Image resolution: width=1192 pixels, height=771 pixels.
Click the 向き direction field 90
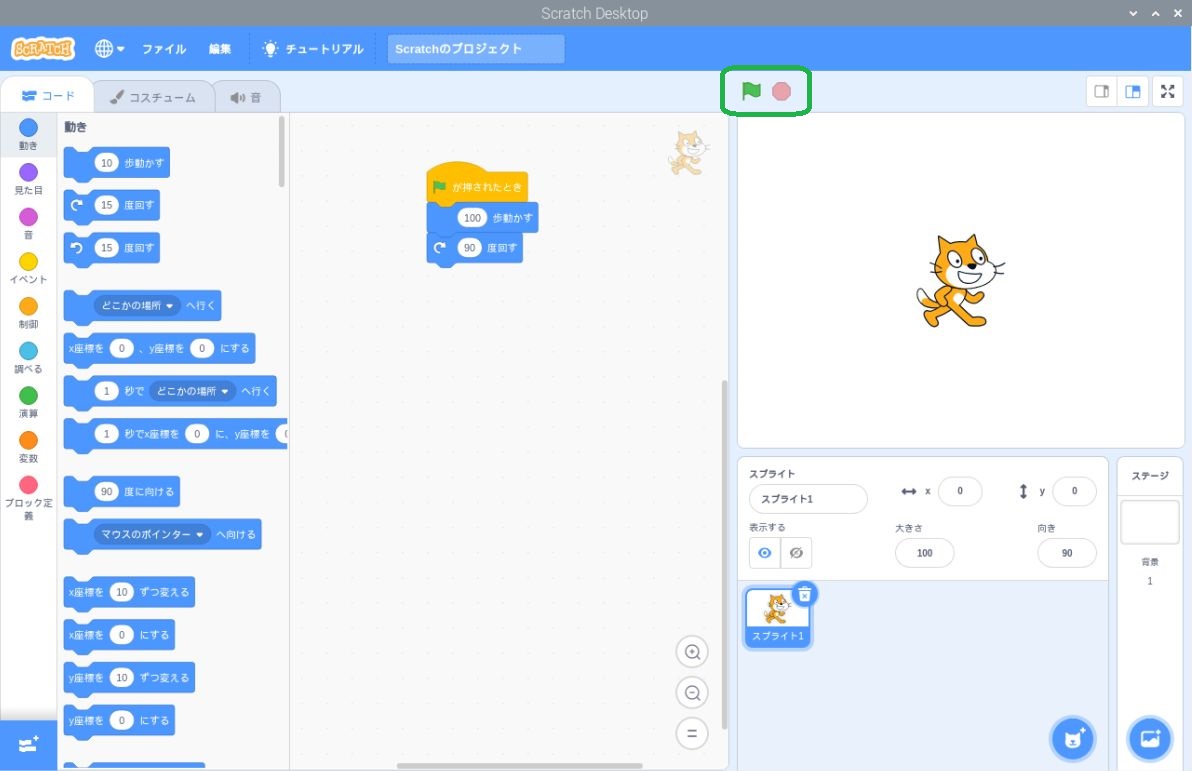point(1067,553)
